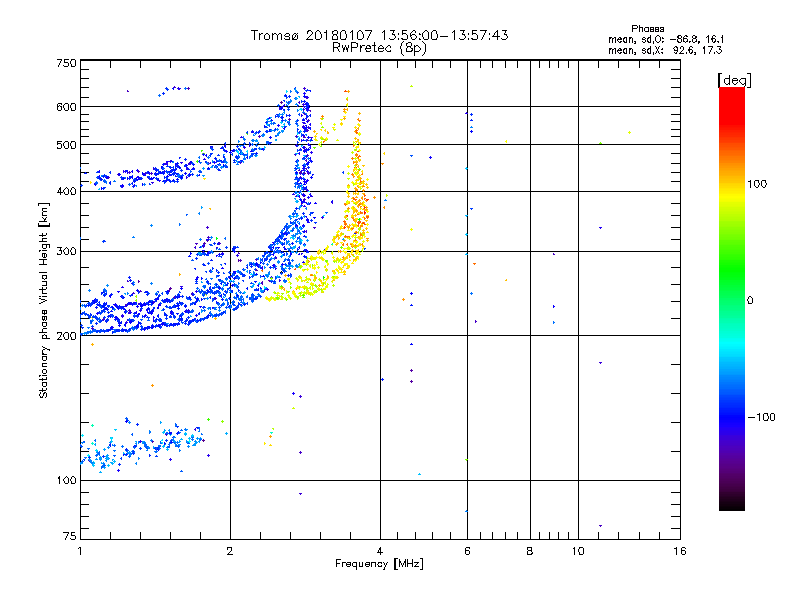This screenshot has width=800, height=600.
Task: Click y-axis tick label '300'
Action: click(x=67, y=252)
